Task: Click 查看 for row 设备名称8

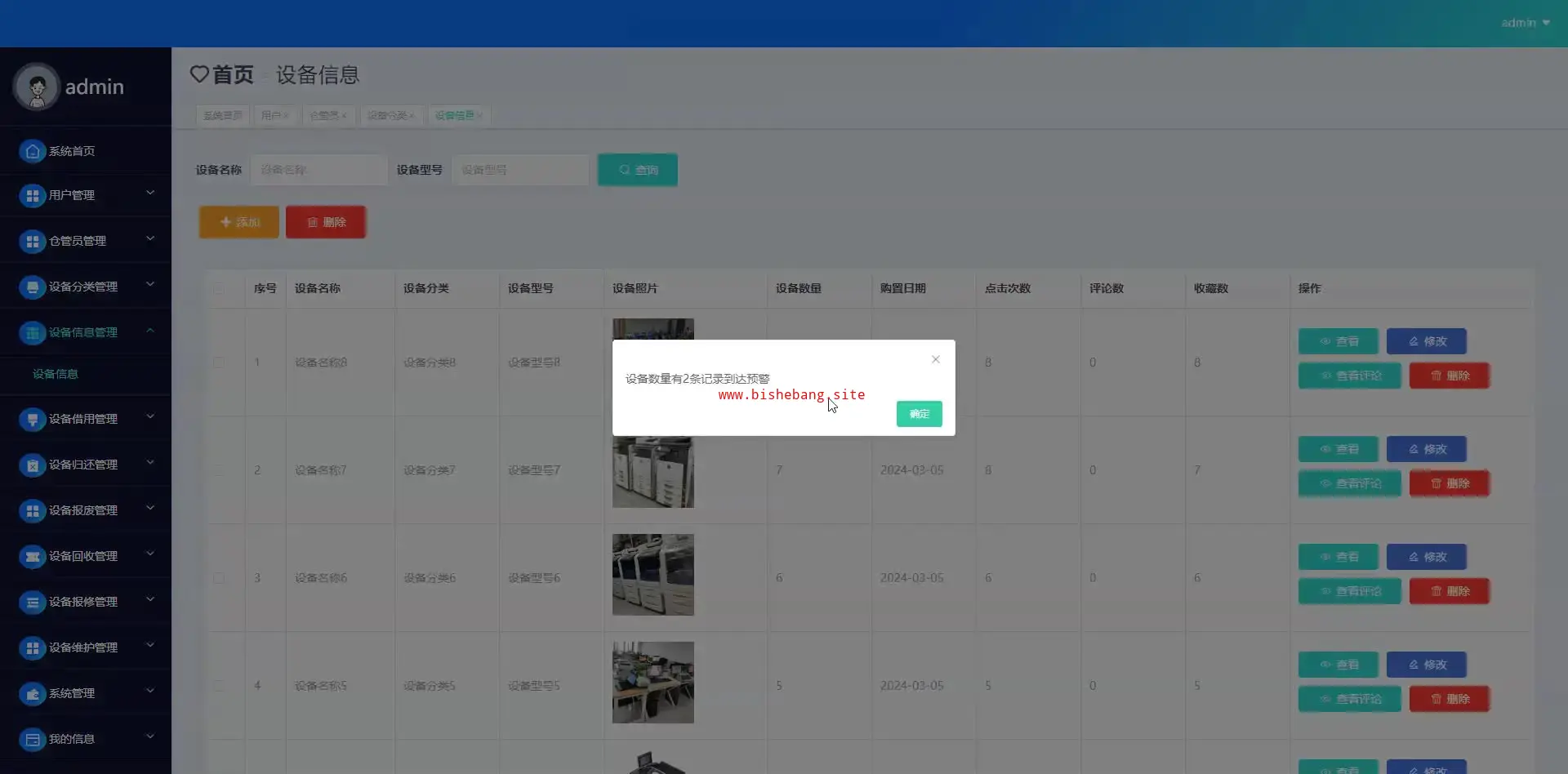Action: click(1338, 341)
